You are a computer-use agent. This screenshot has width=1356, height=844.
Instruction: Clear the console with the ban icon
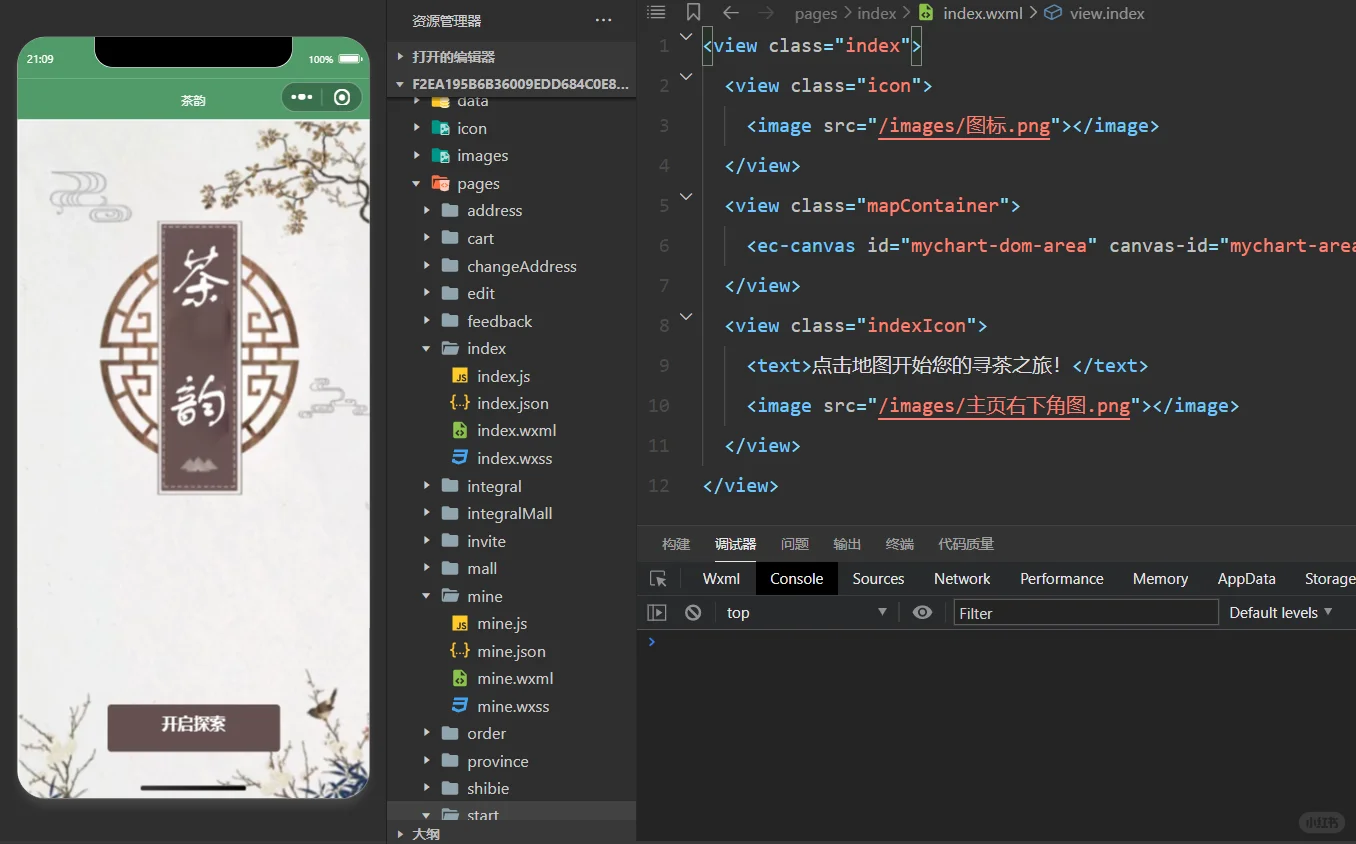pyautogui.click(x=693, y=613)
